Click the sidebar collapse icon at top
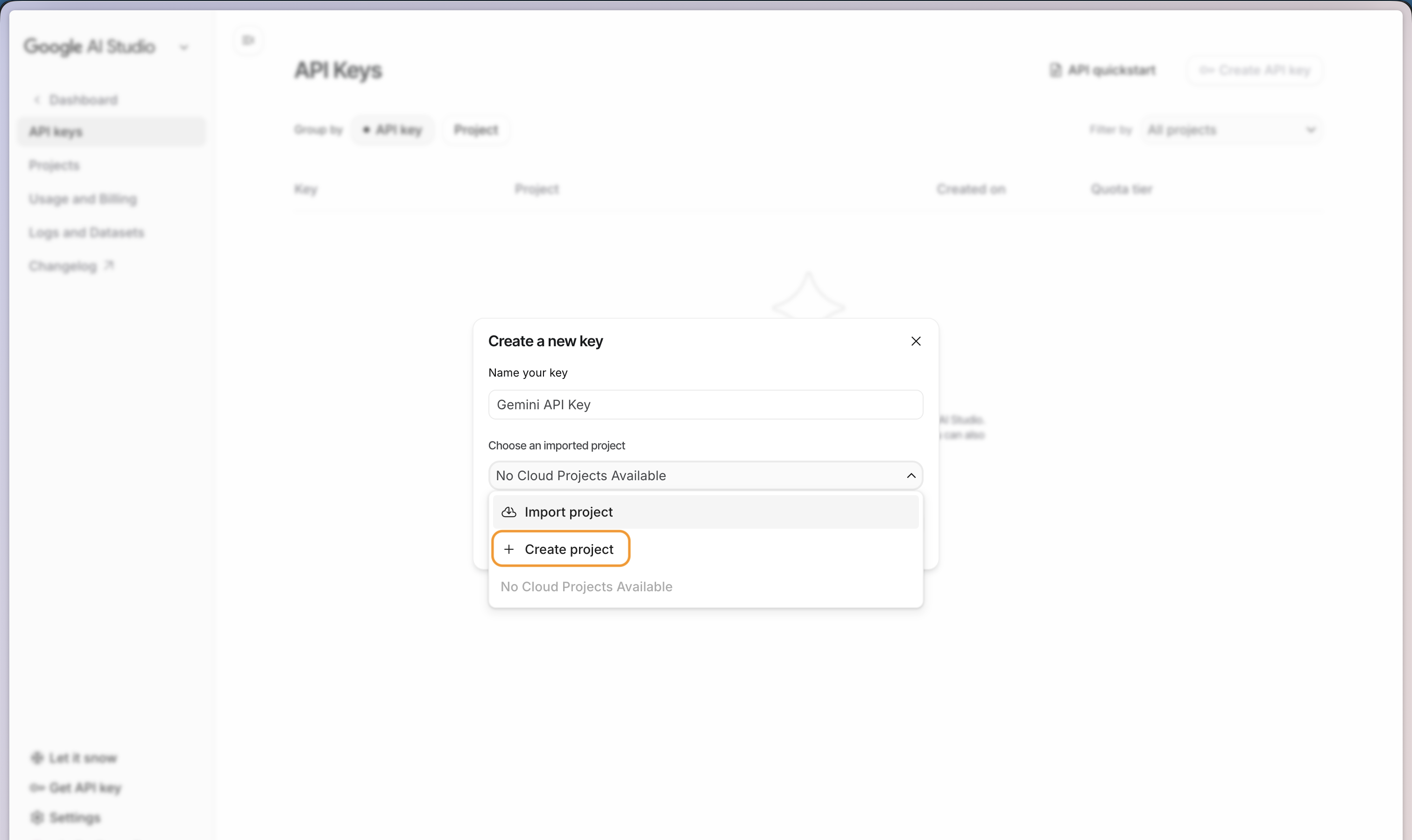1412x840 pixels. (x=248, y=40)
